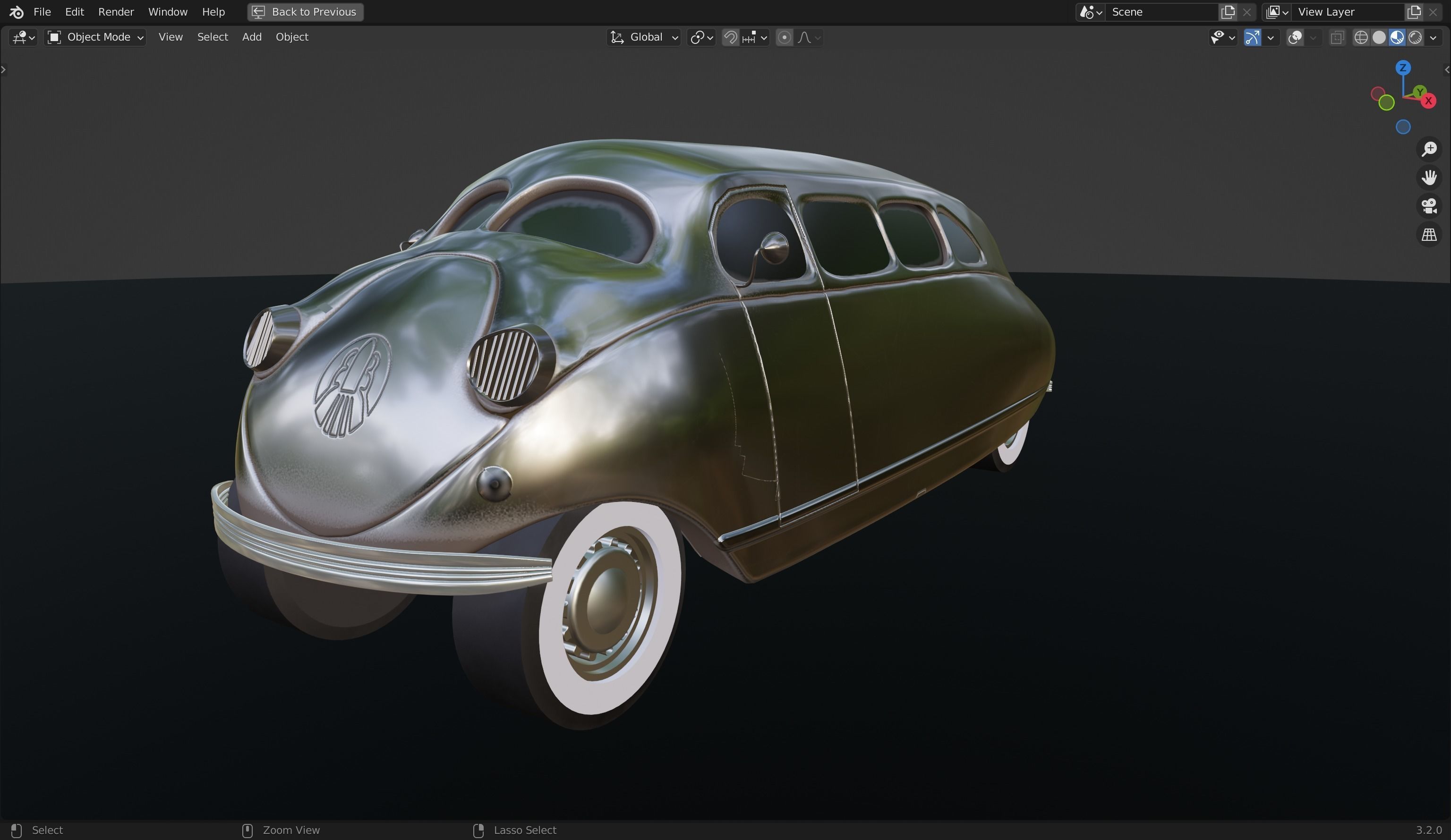Click the Select status bar hint
The width and height of the screenshot is (1451, 840).
coord(47,830)
